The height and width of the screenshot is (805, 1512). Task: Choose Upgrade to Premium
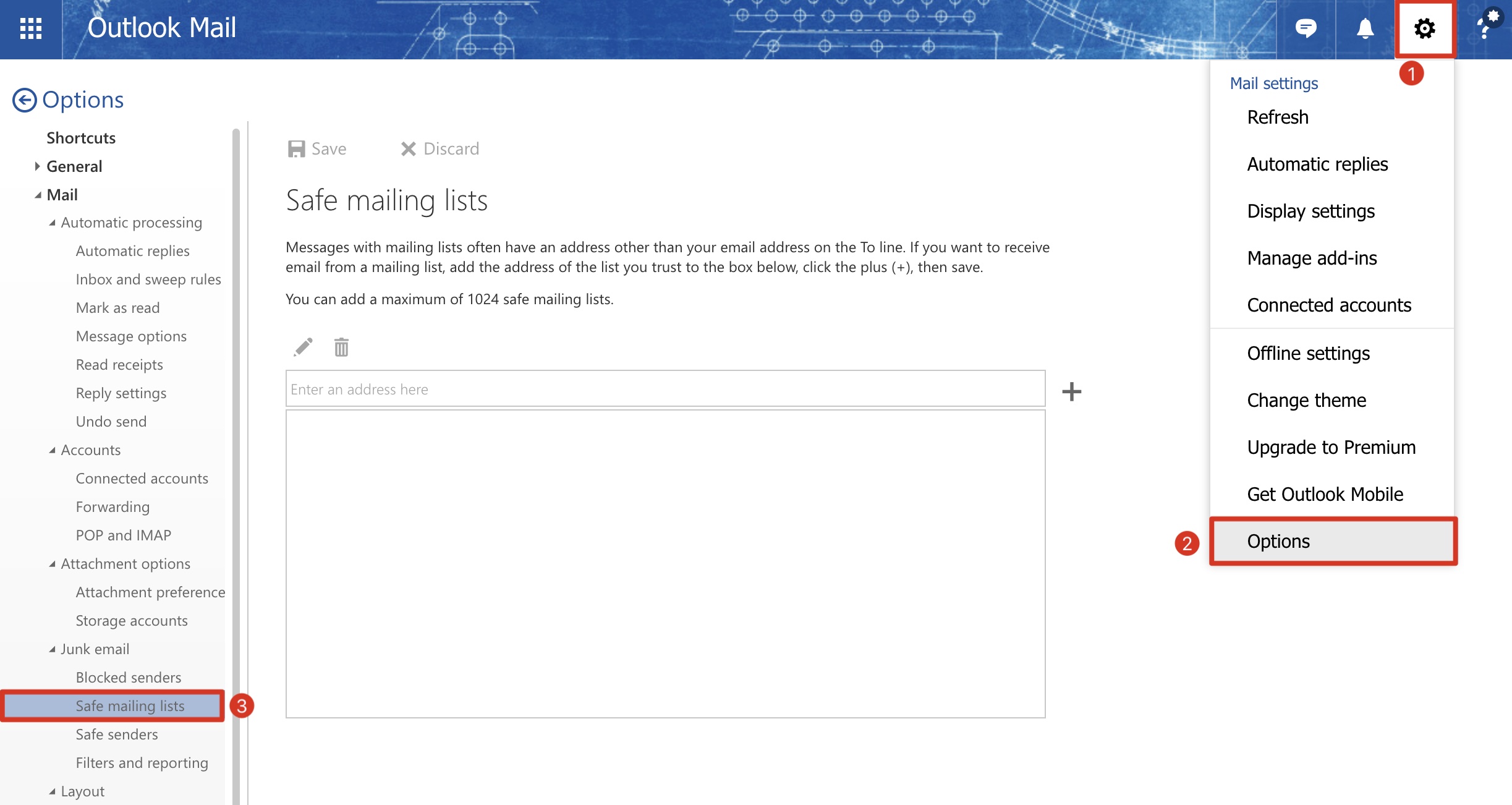pyautogui.click(x=1331, y=448)
